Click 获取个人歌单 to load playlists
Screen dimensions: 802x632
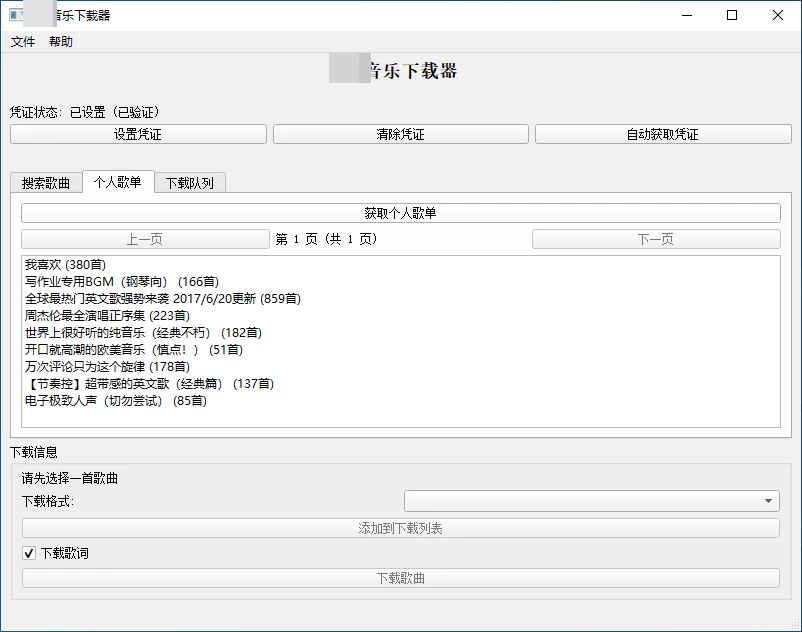400,213
